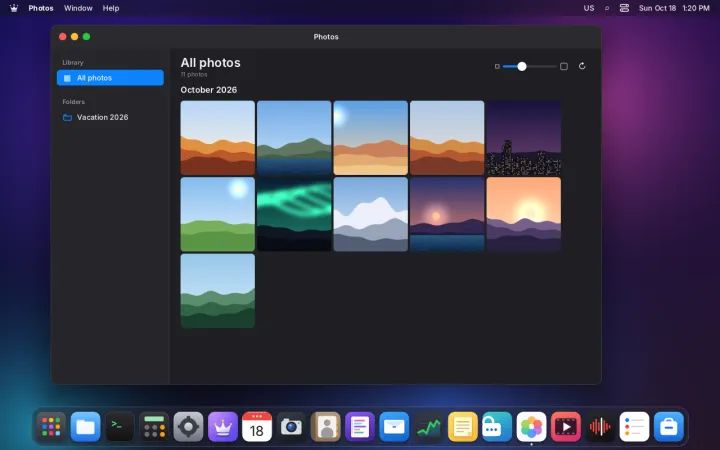Click the "11 photos" count text
This screenshot has height=450, width=720.
tap(194, 74)
